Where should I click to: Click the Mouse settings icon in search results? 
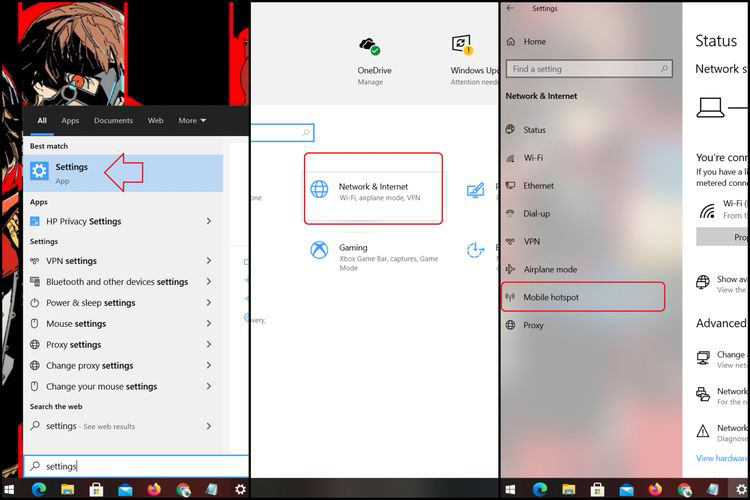(34, 323)
